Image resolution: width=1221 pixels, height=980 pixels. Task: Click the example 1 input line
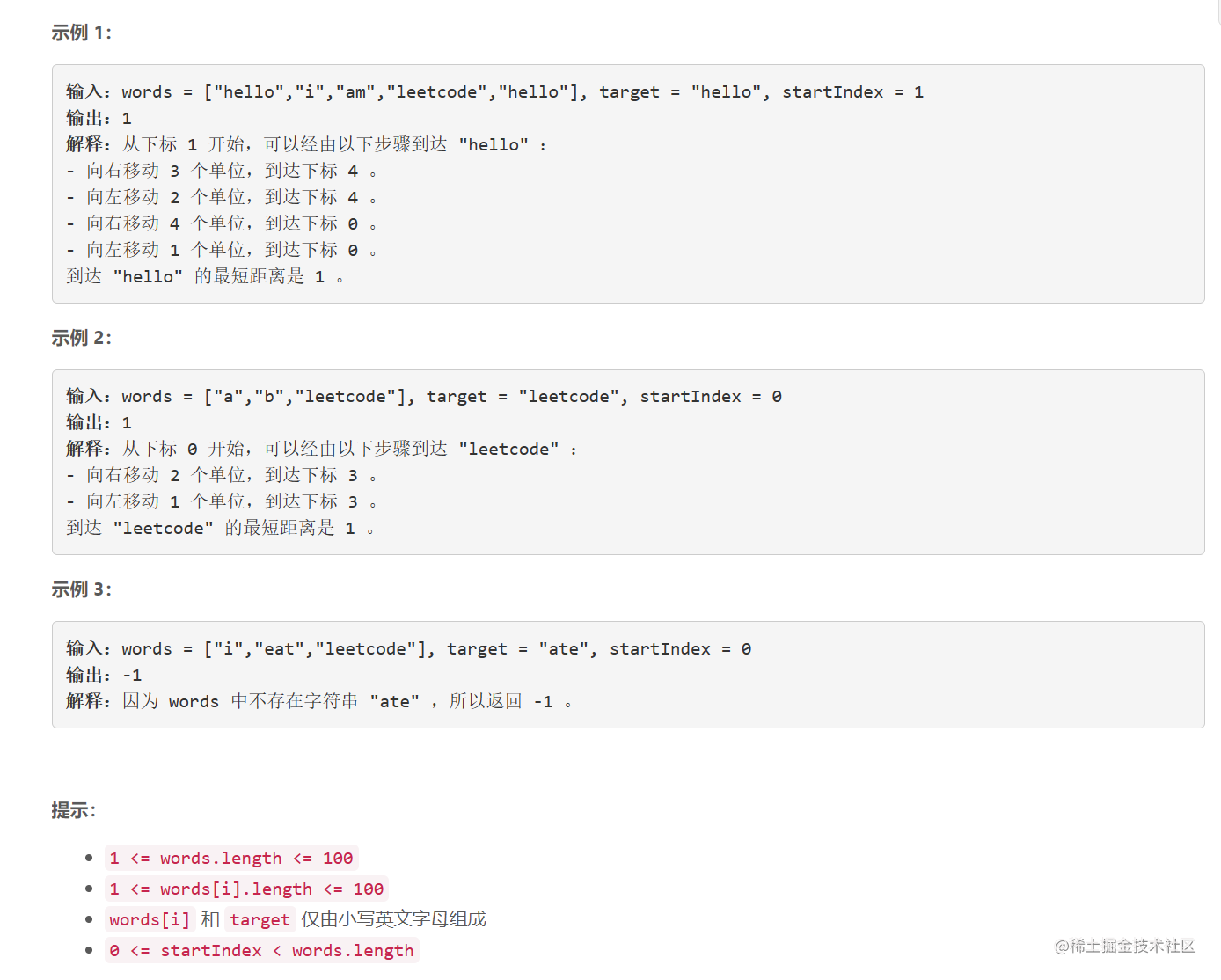point(494,91)
